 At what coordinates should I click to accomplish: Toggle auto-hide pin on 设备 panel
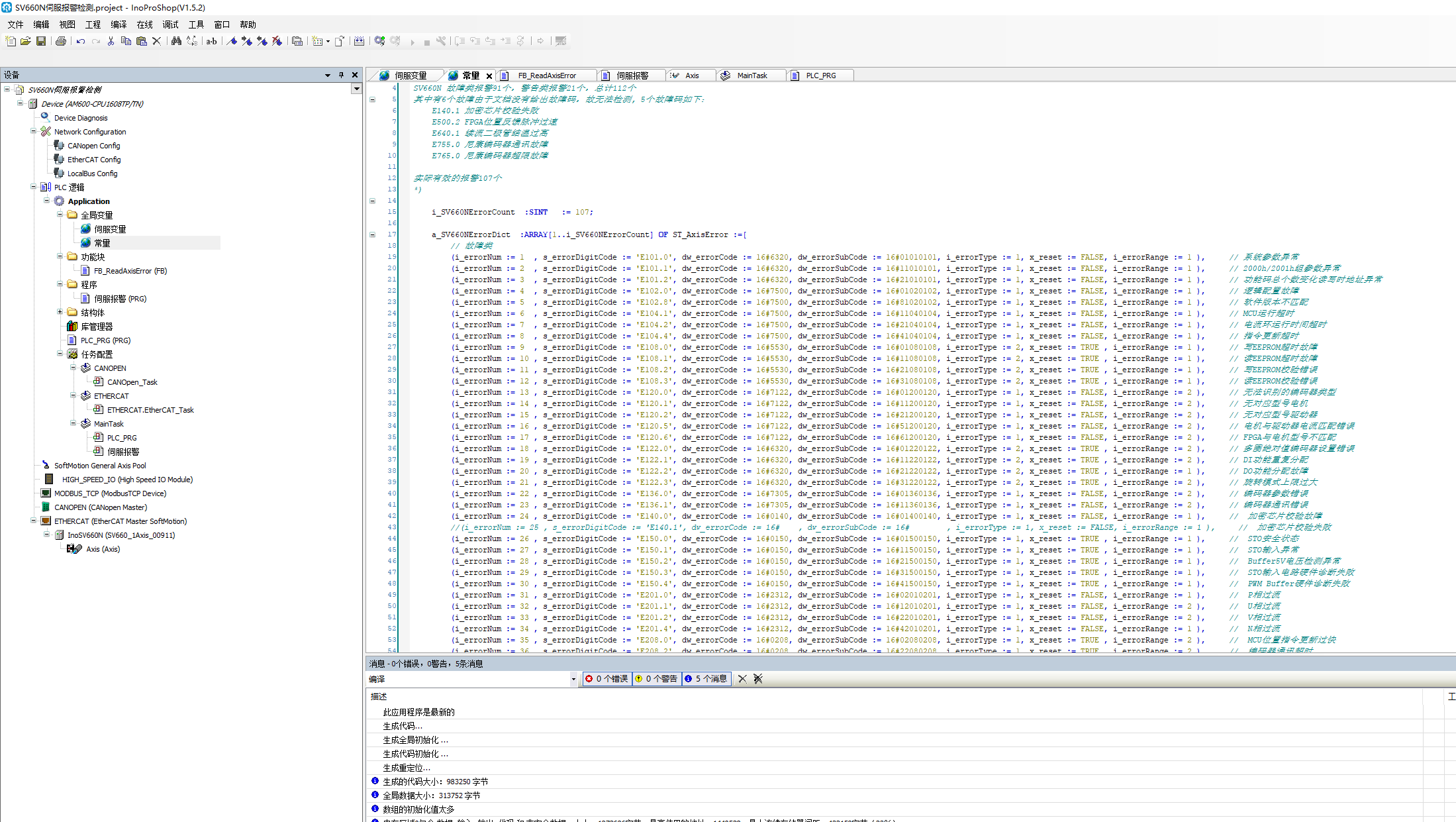pos(341,75)
